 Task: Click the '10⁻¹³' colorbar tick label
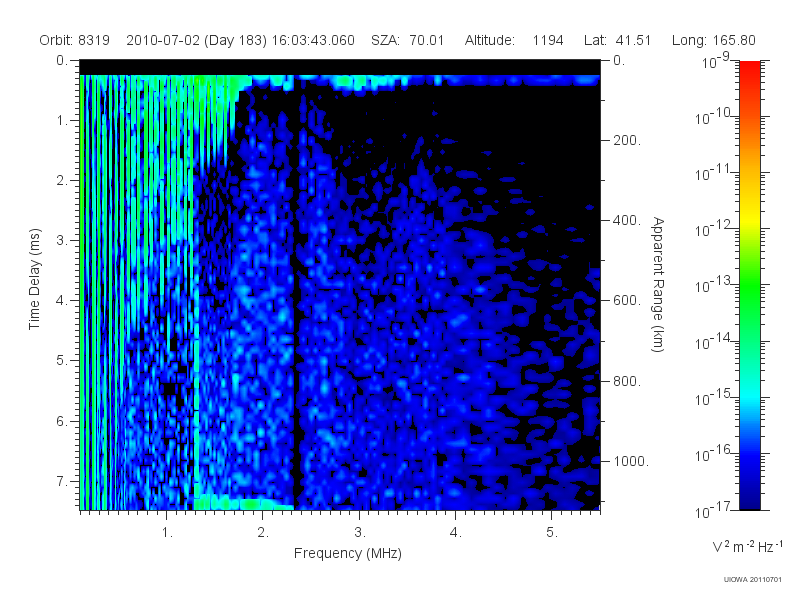(713, 285)
